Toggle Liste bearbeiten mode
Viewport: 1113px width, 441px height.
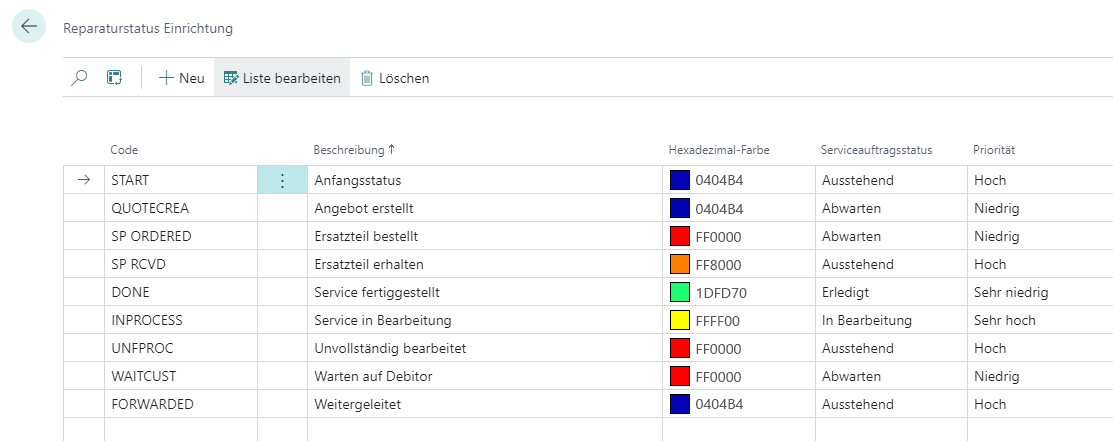(x=282, y=78)
